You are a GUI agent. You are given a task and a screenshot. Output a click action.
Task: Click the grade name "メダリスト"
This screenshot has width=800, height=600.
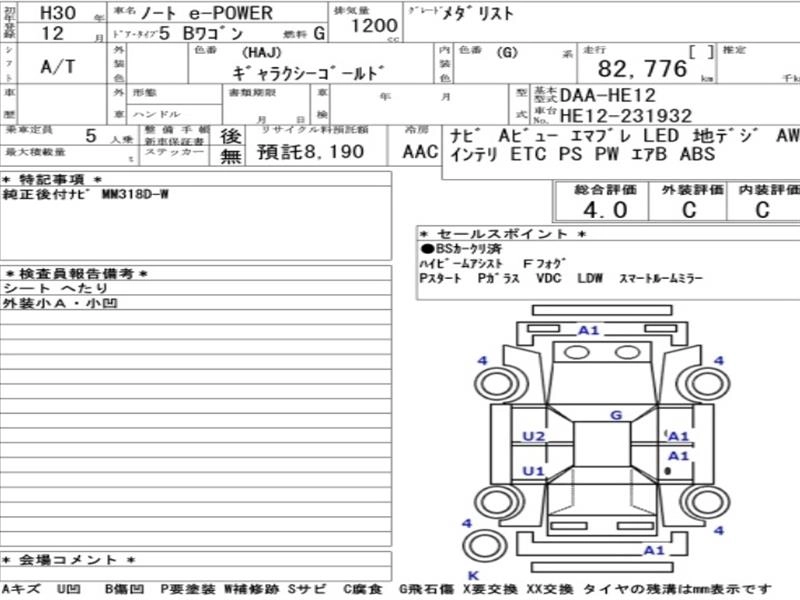click(x=477, y=13)
